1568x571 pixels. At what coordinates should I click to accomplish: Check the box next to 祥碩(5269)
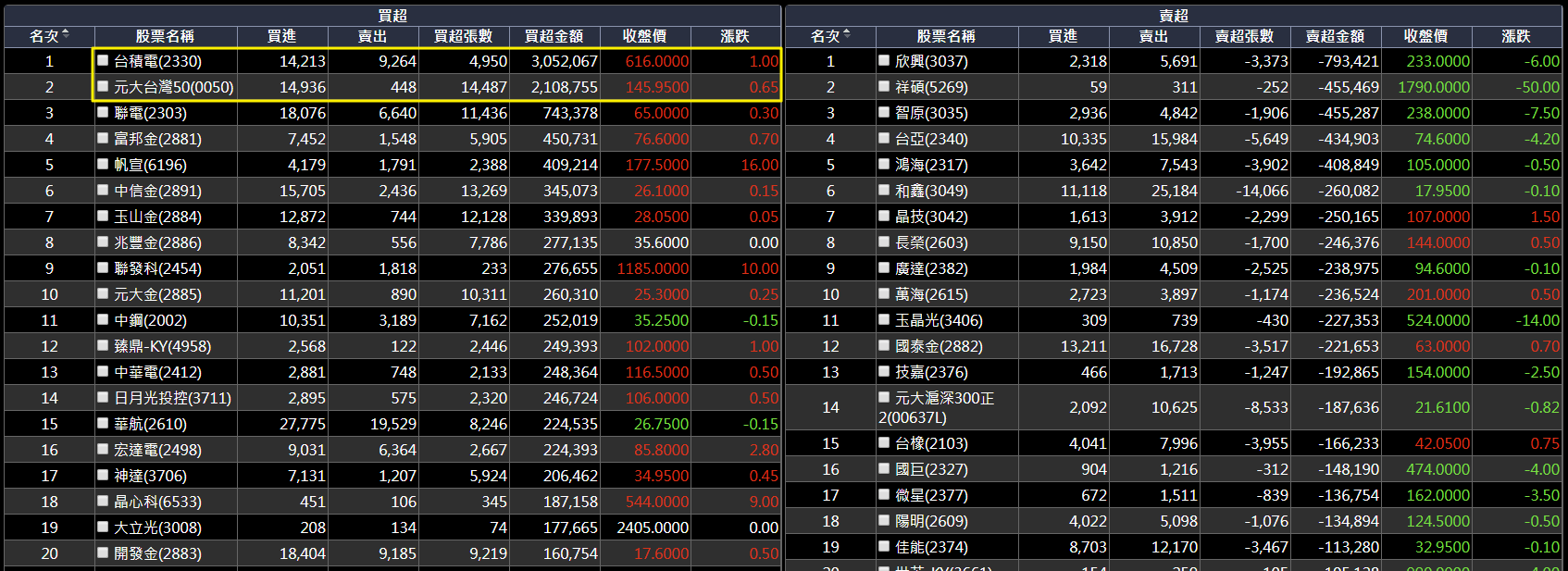click(x=885, y=86)
